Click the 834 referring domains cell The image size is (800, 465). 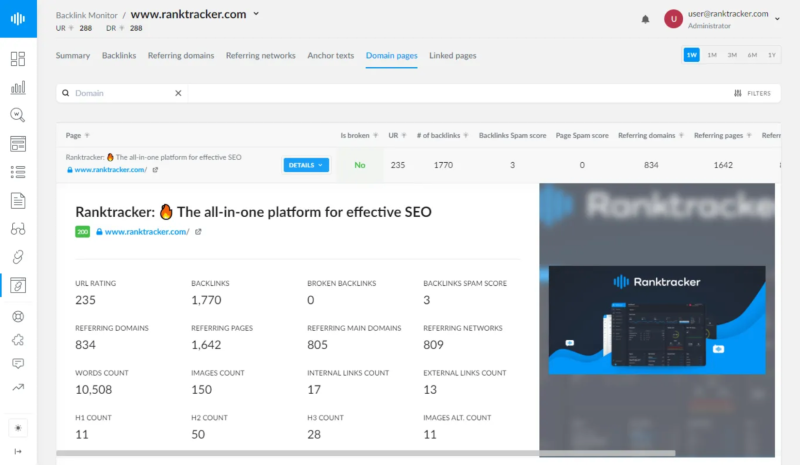[651, 165]
